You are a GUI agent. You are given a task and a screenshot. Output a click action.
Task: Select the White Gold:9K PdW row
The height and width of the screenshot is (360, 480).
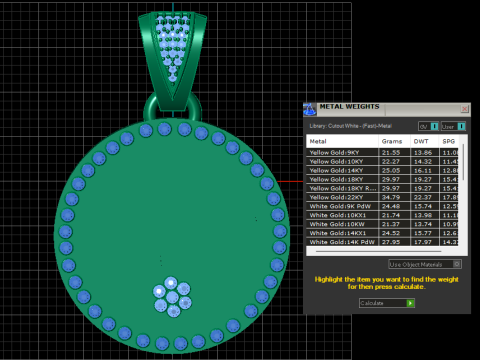point(382,206)
